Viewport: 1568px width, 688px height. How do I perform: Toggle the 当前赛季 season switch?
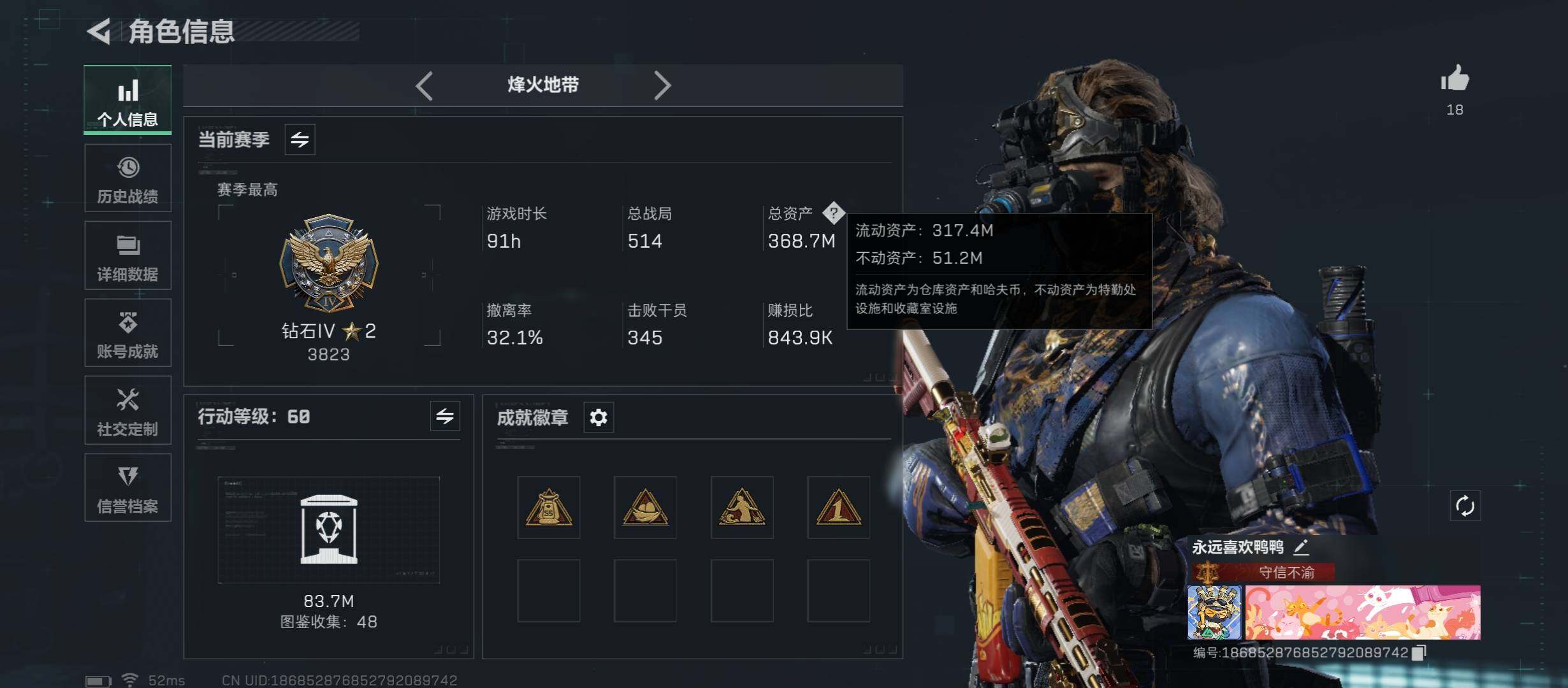click(x=300, y=139)
